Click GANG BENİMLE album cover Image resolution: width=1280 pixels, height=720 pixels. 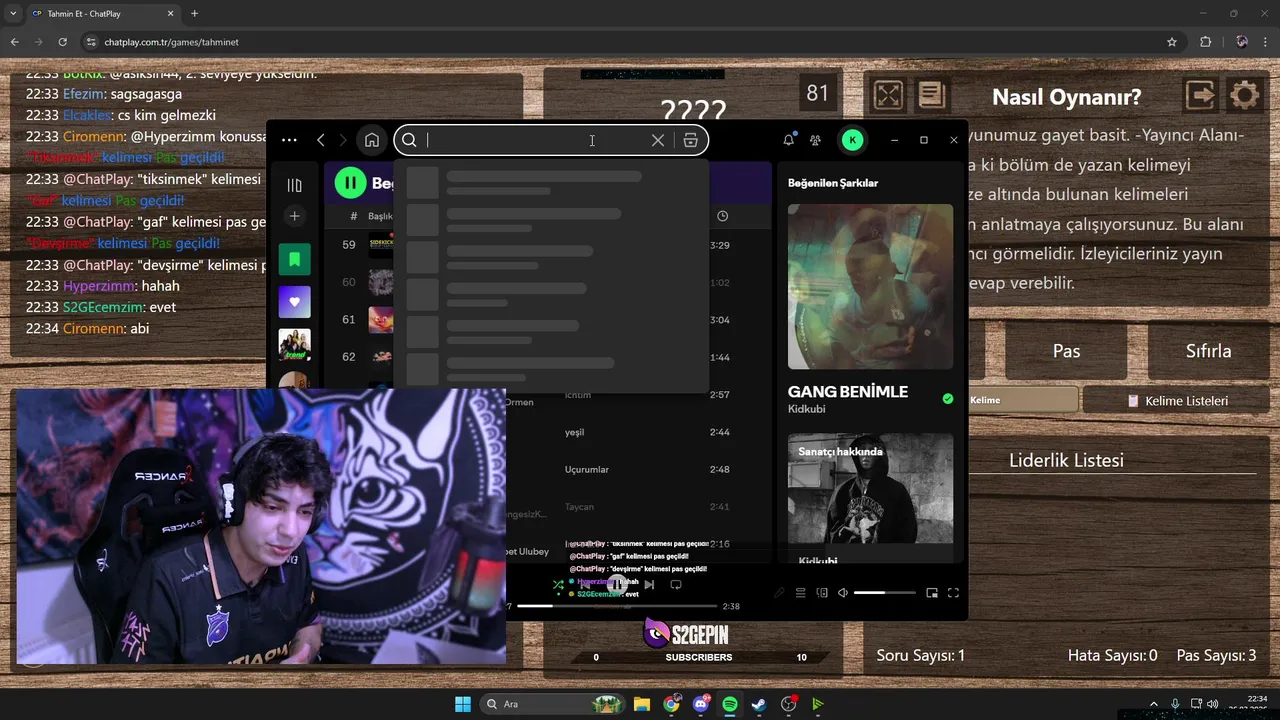point(870,287)
